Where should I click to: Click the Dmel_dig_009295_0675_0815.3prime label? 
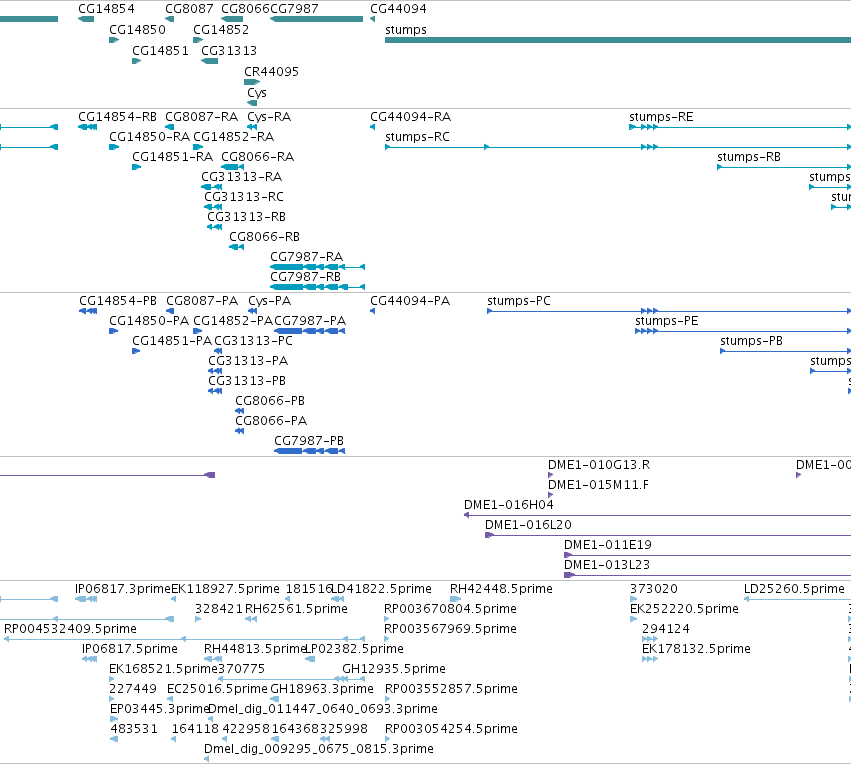point(319,749)
